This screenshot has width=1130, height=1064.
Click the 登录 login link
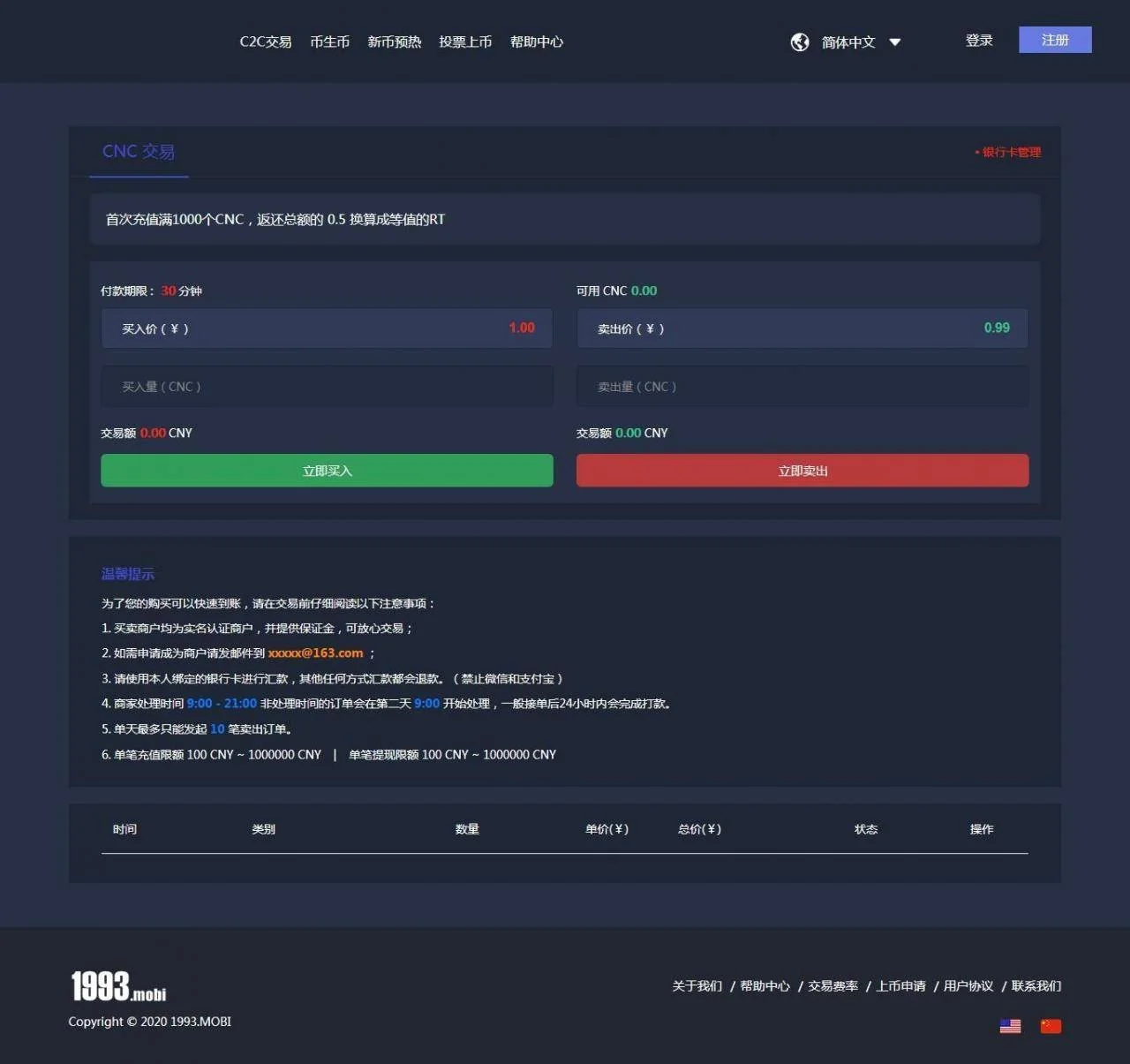(979, 41)
